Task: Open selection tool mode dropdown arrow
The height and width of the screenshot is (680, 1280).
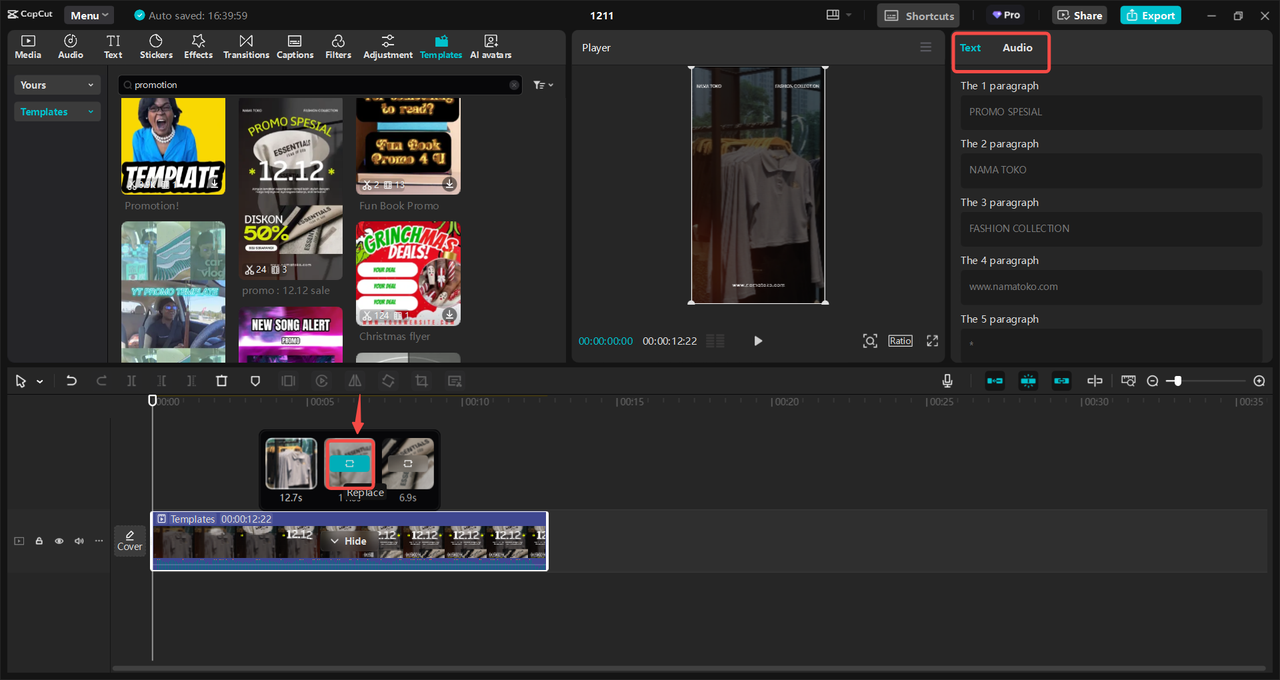Action: 40,382
